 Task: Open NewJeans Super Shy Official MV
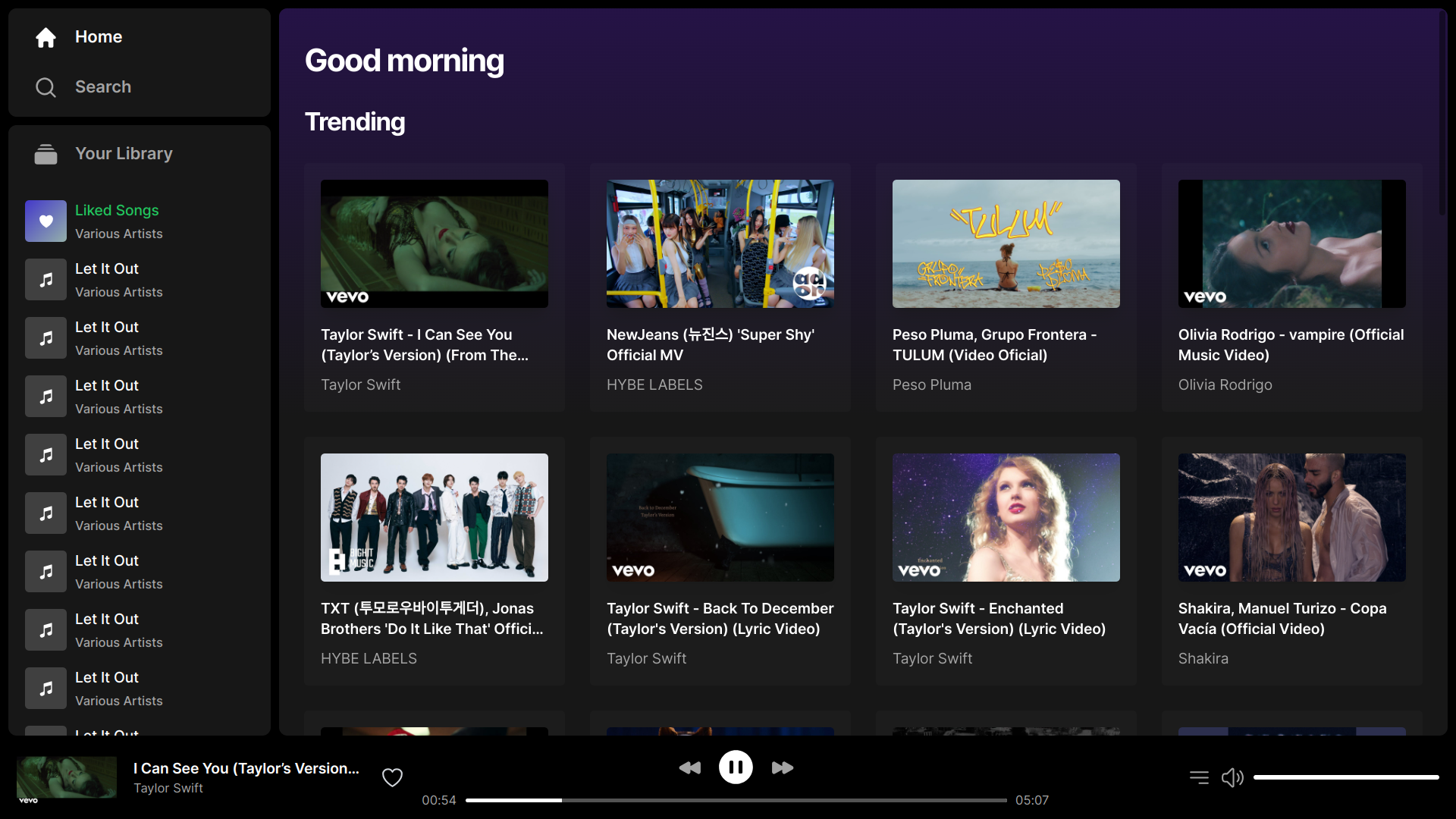[720, 243]
